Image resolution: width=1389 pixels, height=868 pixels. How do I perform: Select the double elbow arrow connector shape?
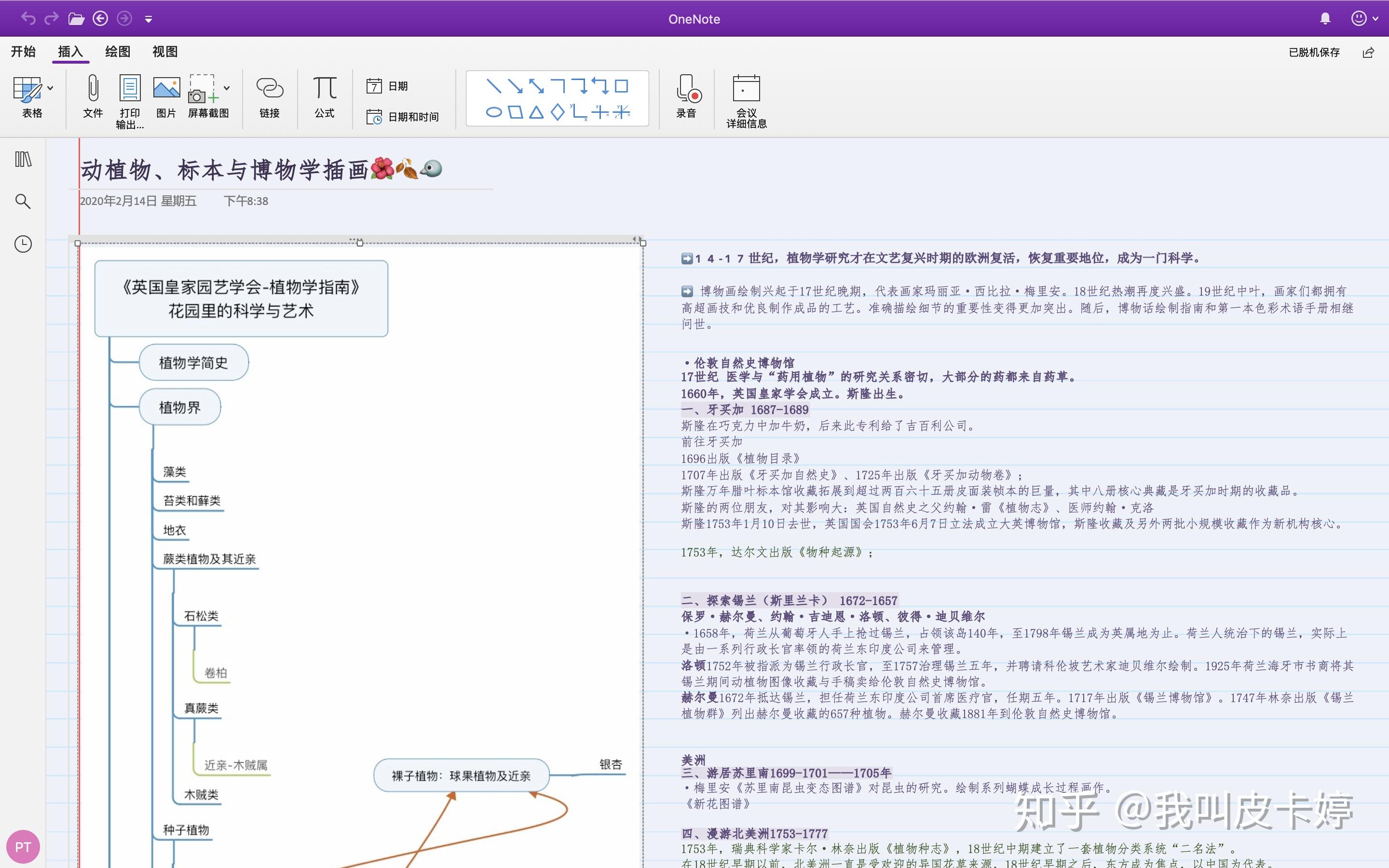[600, 86]
